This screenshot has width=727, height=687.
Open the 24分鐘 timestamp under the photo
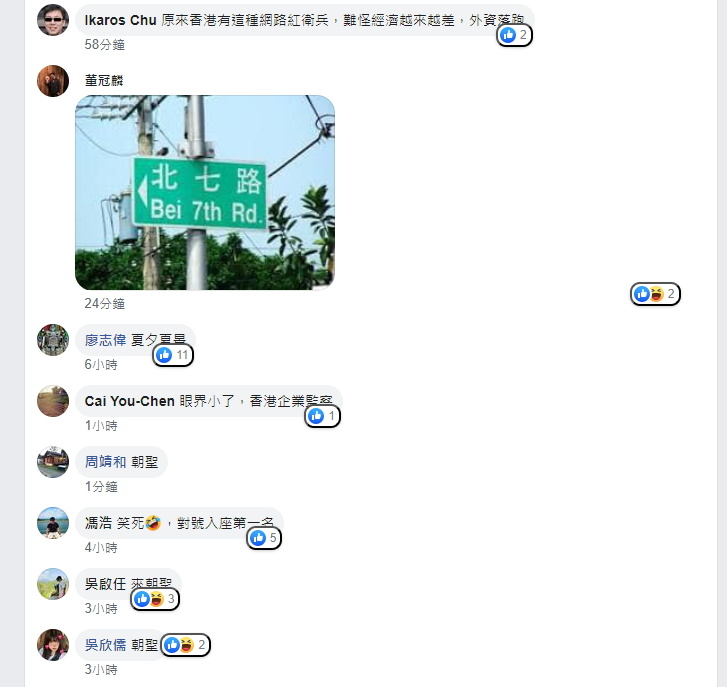pyautogui.click(x=105, y=304)
